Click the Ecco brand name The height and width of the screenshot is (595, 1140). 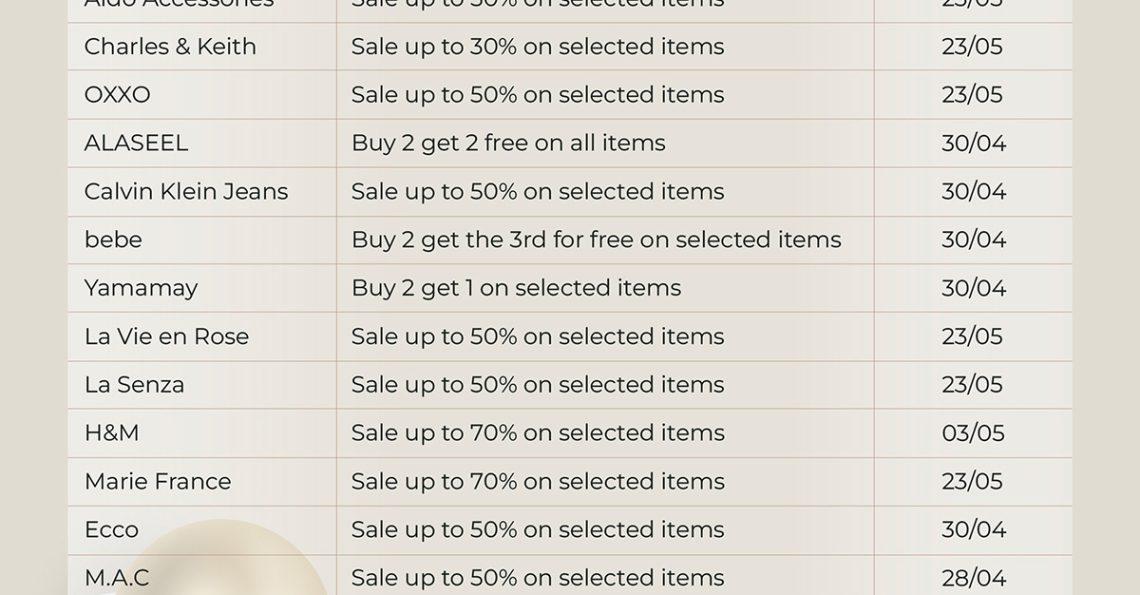[x=111, y=530]
